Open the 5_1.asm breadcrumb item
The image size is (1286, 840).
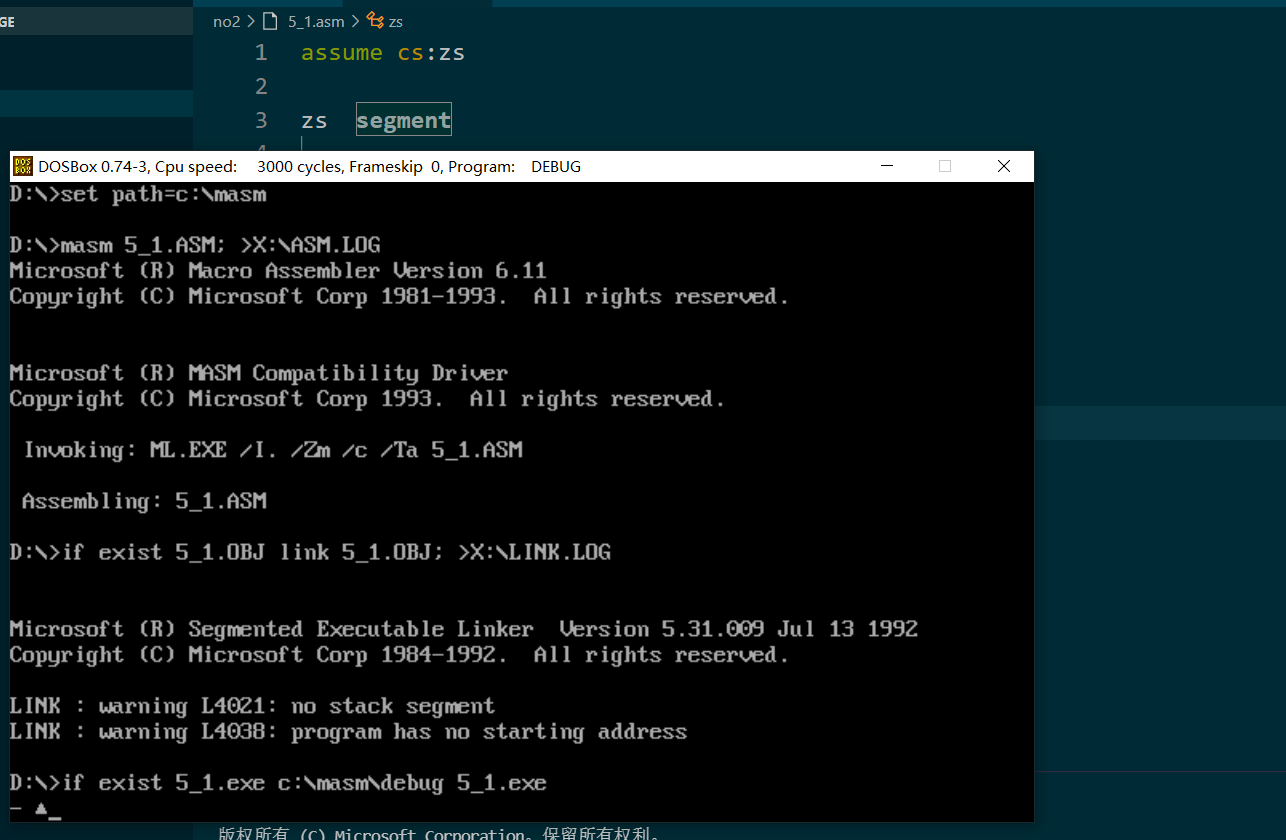tap(316, 21)
